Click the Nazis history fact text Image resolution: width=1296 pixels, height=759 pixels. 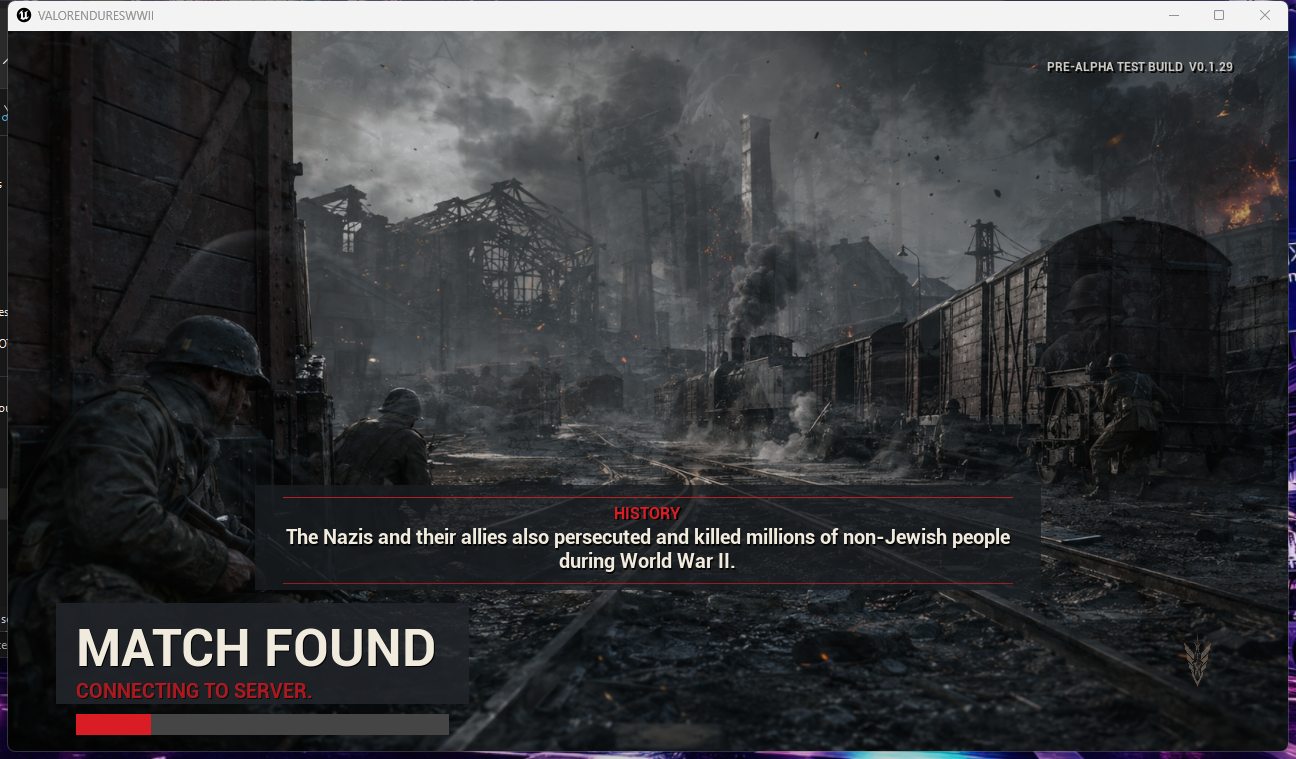648,549
